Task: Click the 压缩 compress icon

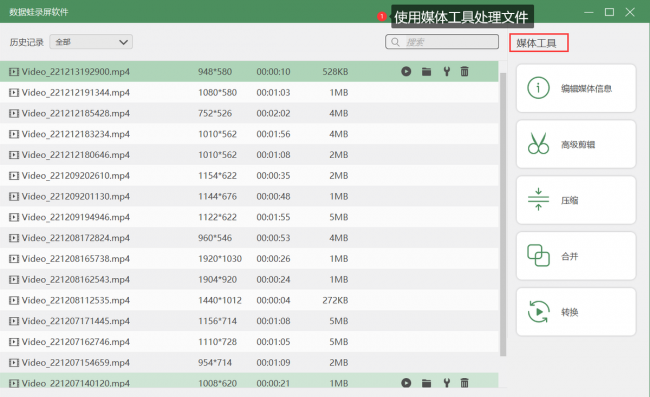Action: [538, 200]
